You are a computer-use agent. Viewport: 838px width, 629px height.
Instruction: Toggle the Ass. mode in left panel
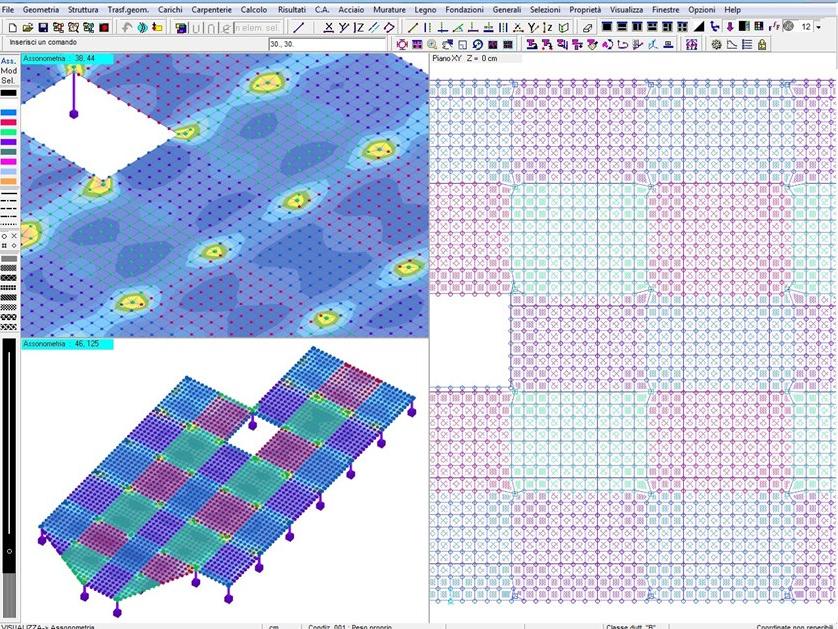pyautogui.click(x=8, y=61)
